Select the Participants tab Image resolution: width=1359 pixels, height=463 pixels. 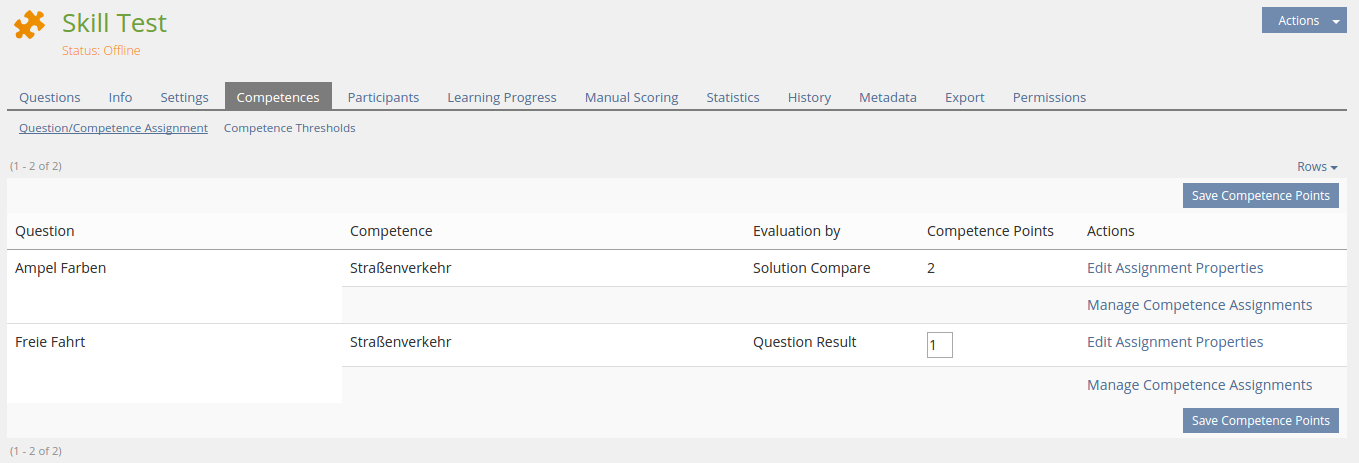tap(383, 97)
